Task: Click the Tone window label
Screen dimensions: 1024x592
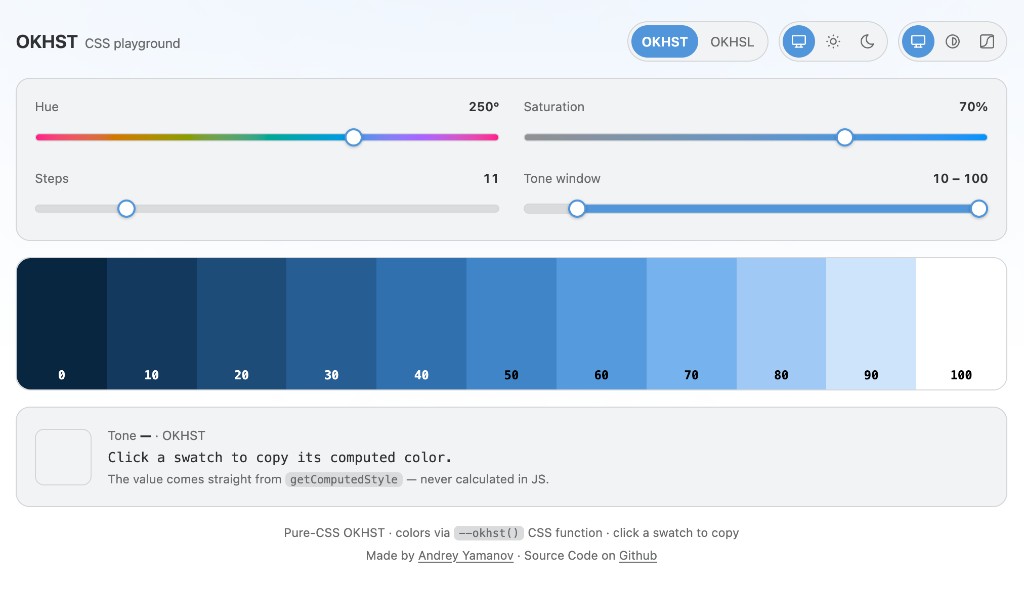Action: pos(562,178)
